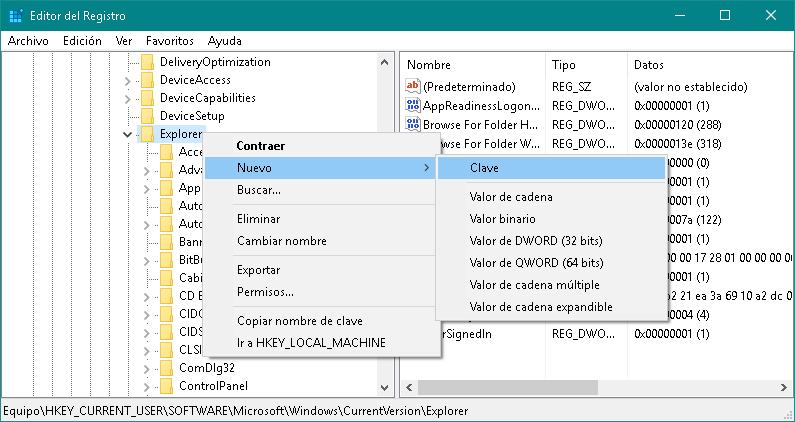Choose Clave from the Nuevo submenu
The width and height of the screenshot is (795, 422).
[x=484, y=168]
